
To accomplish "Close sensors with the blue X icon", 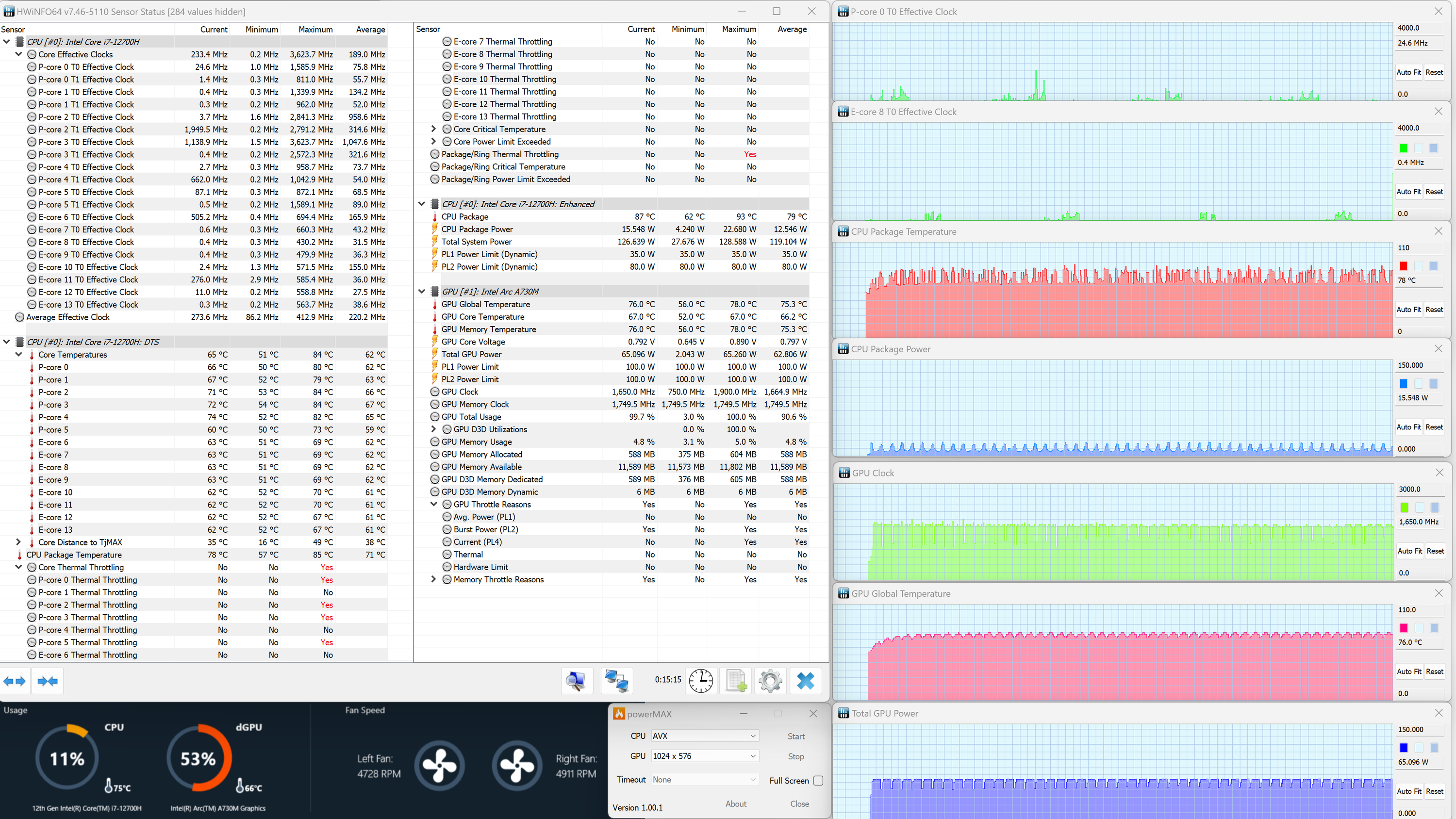I will (x=806, y=681).
